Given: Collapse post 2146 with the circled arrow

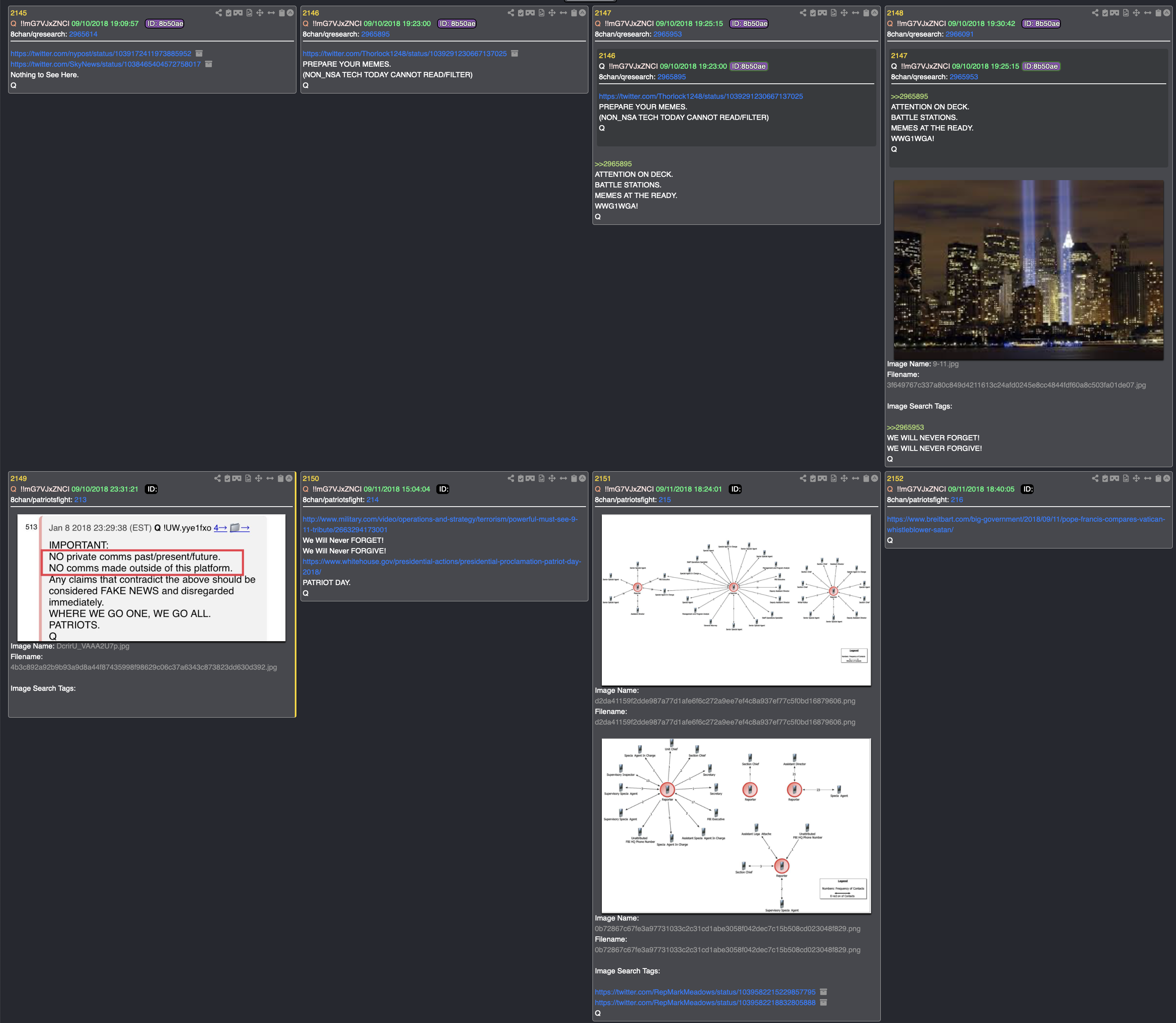Looking at the screenshot, I should pyautogui.click(x=582, y=13).
